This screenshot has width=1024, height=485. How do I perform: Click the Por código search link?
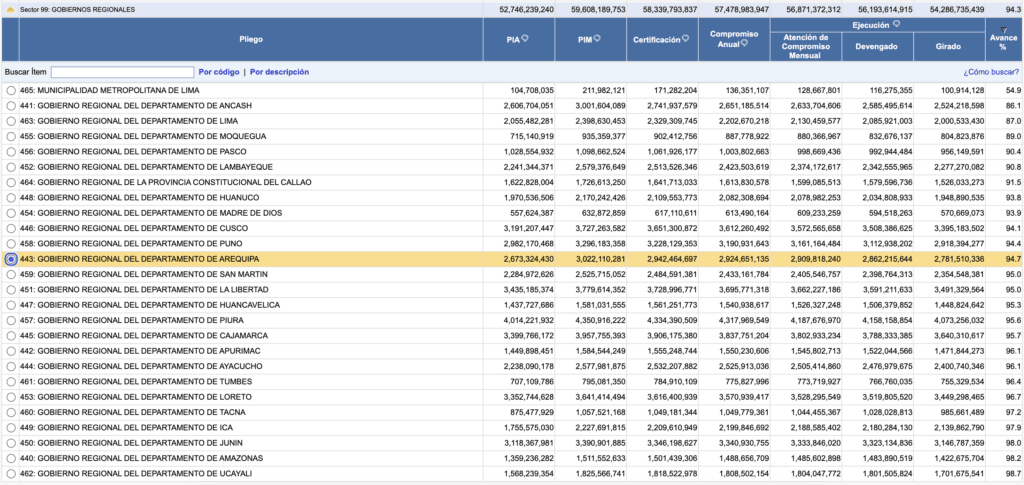point(219,72)
